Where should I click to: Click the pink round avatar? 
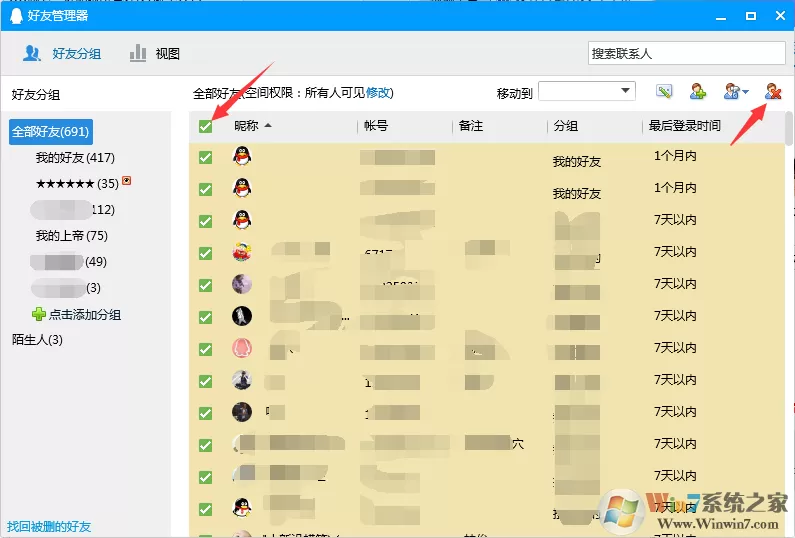click(242, 348)
